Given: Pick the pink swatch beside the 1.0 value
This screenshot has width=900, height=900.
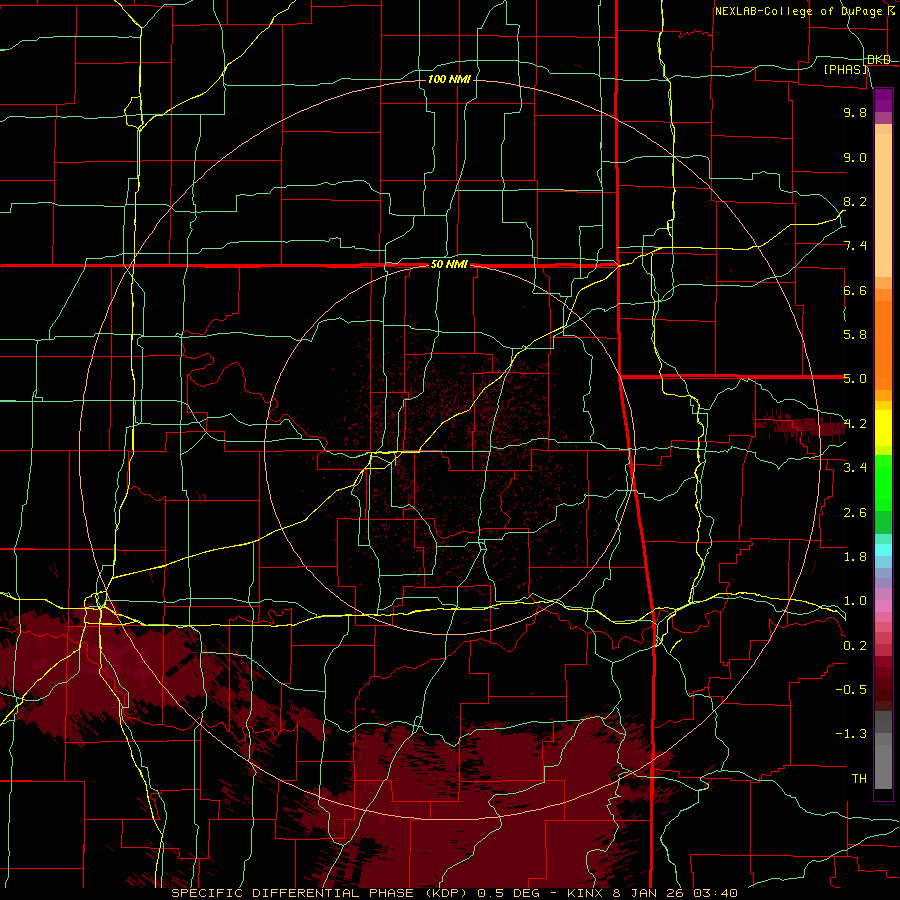Looking at the screenshot, I should (883, 606).
